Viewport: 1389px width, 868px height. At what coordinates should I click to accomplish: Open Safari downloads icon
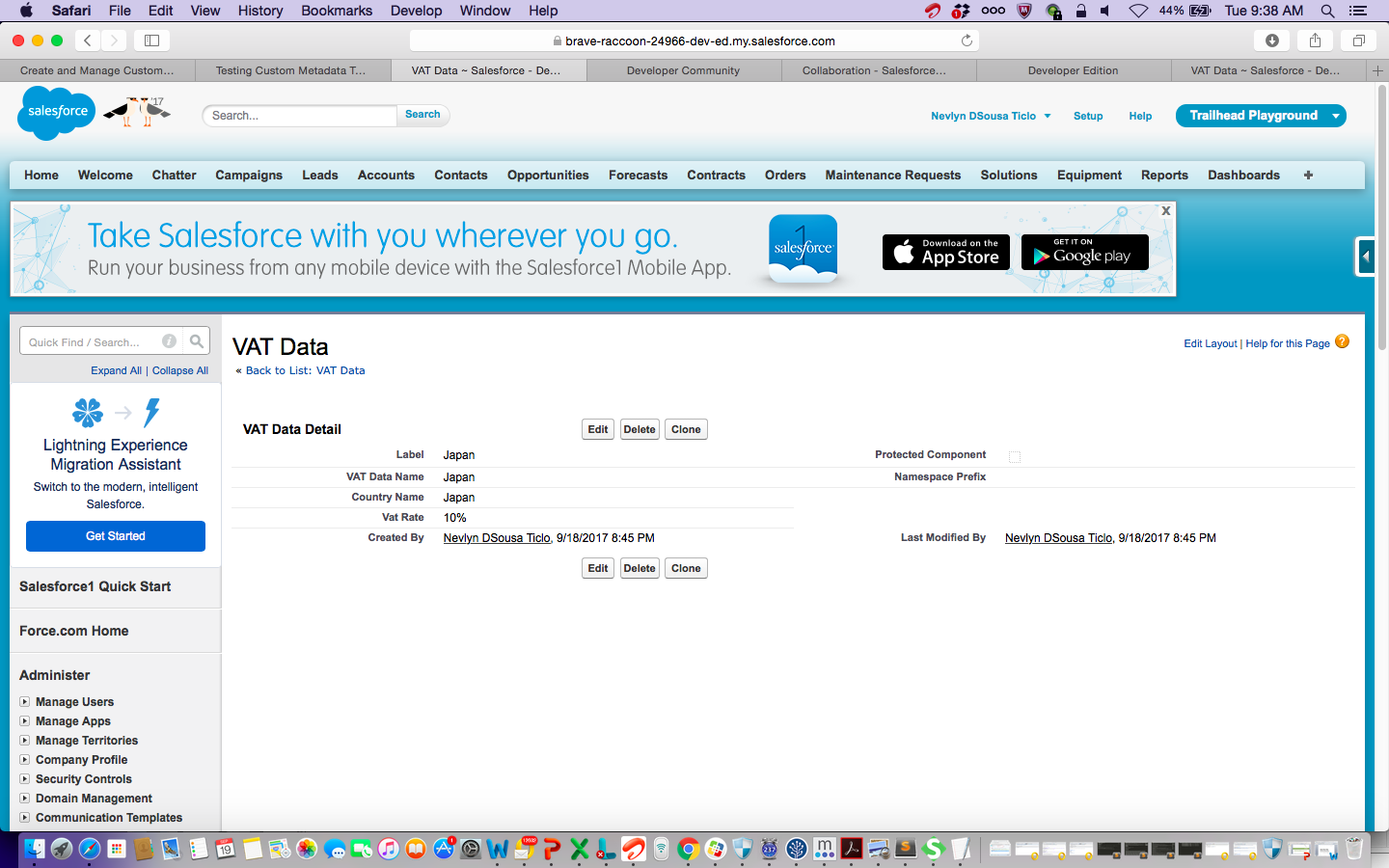point(1272,41)
